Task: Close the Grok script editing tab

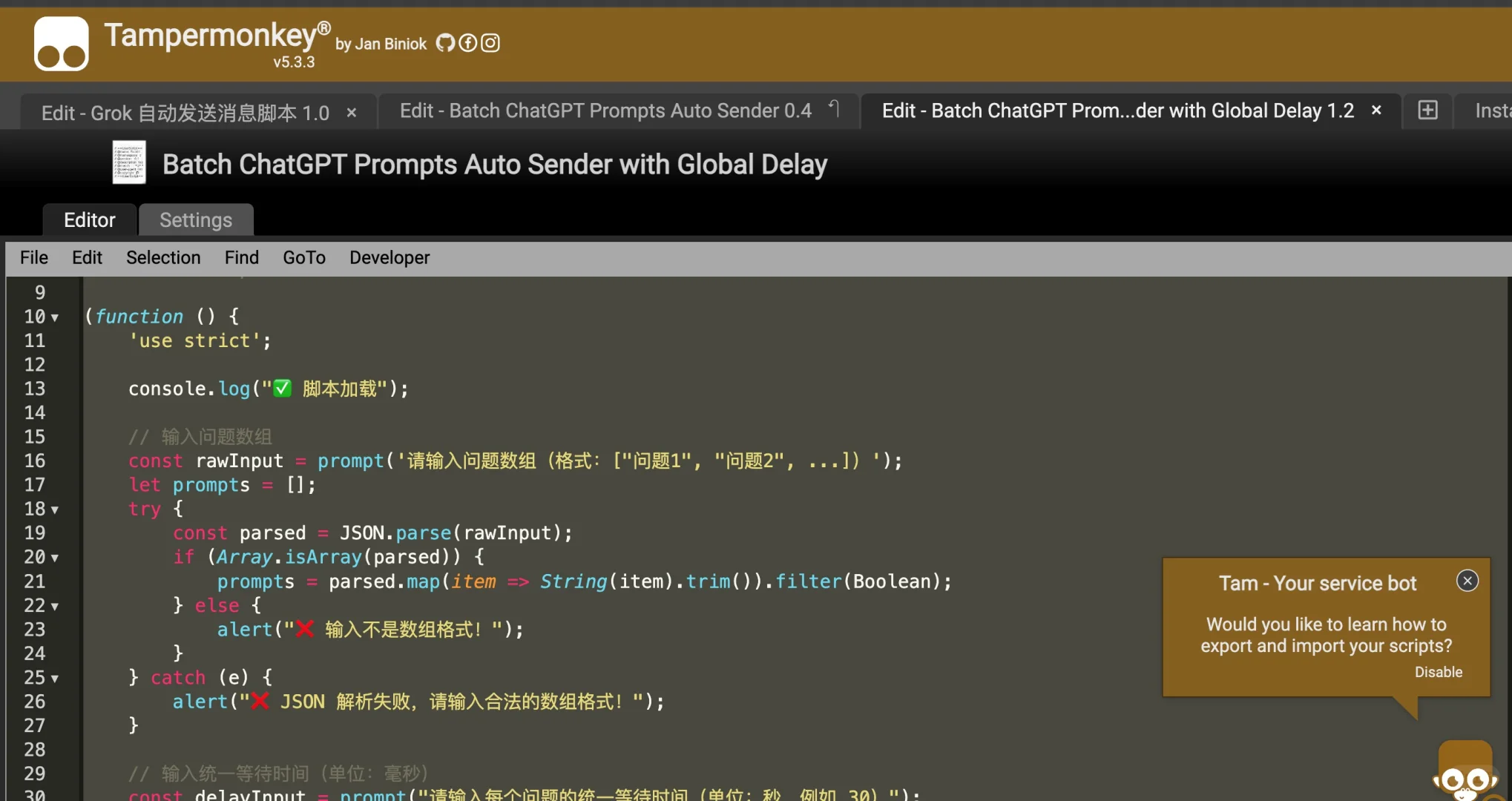Action: [352, 113]
